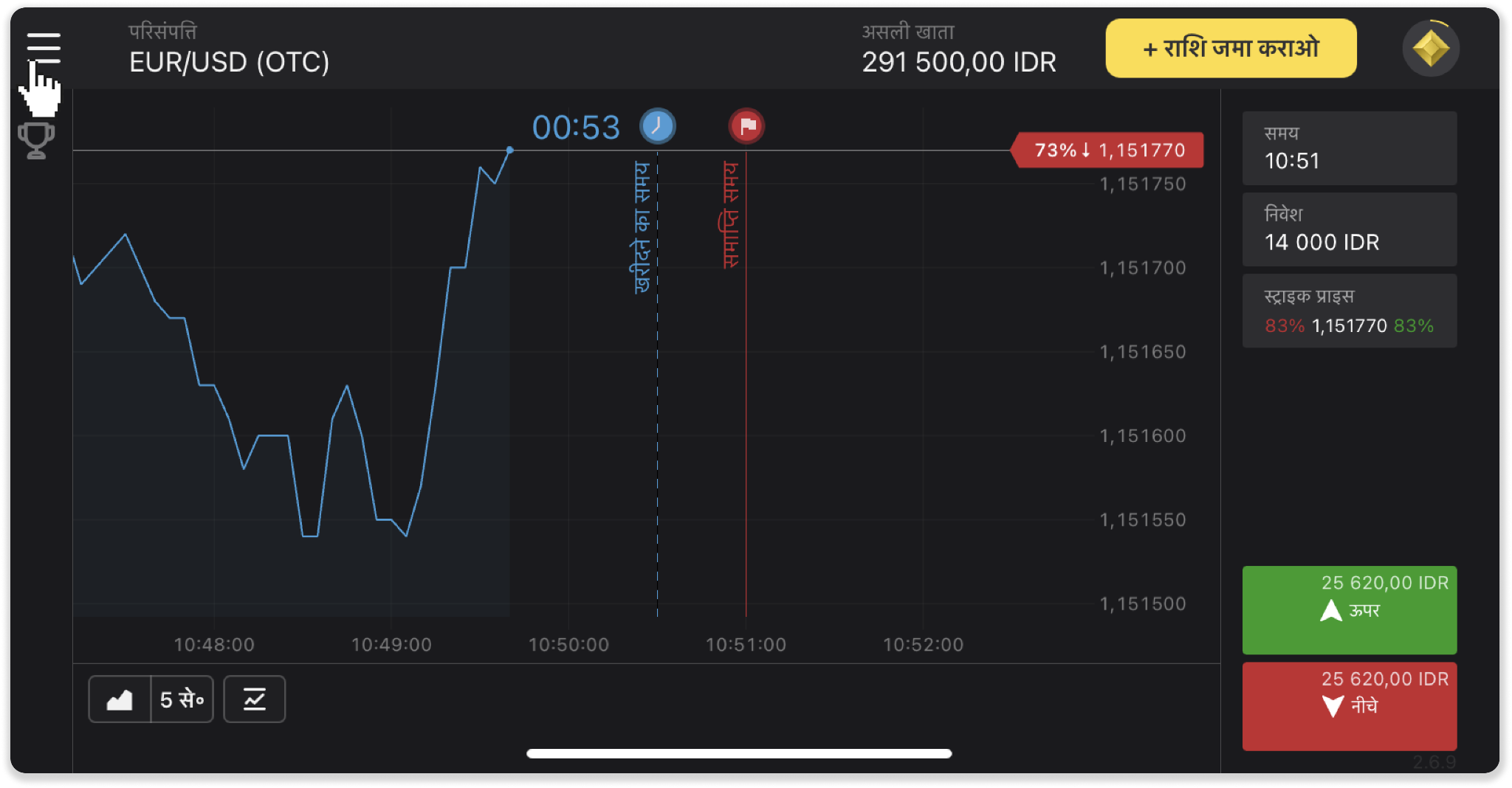
Task: Open the trophy tournaments icon
Action: tap(35, 140)
